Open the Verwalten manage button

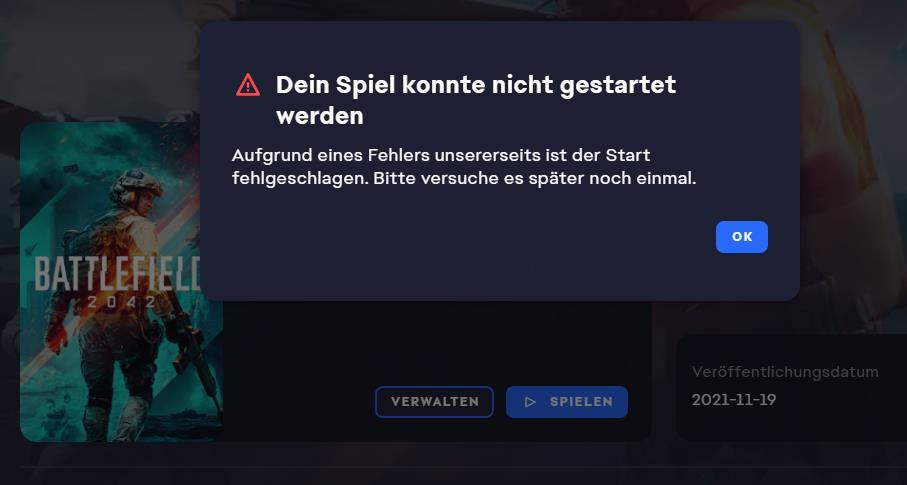tap(434, 402)
